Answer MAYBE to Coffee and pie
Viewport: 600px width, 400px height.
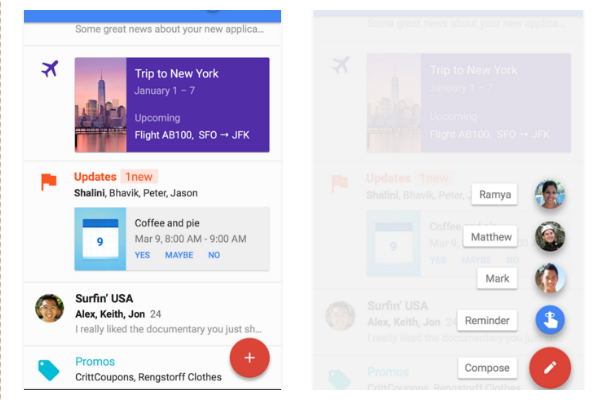(179, 255)
